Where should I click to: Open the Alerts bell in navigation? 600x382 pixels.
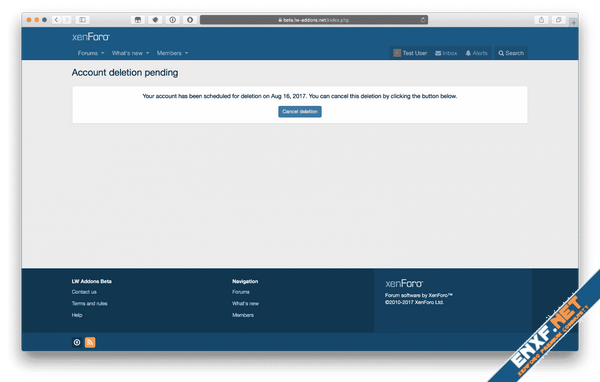tap(476, 53)
